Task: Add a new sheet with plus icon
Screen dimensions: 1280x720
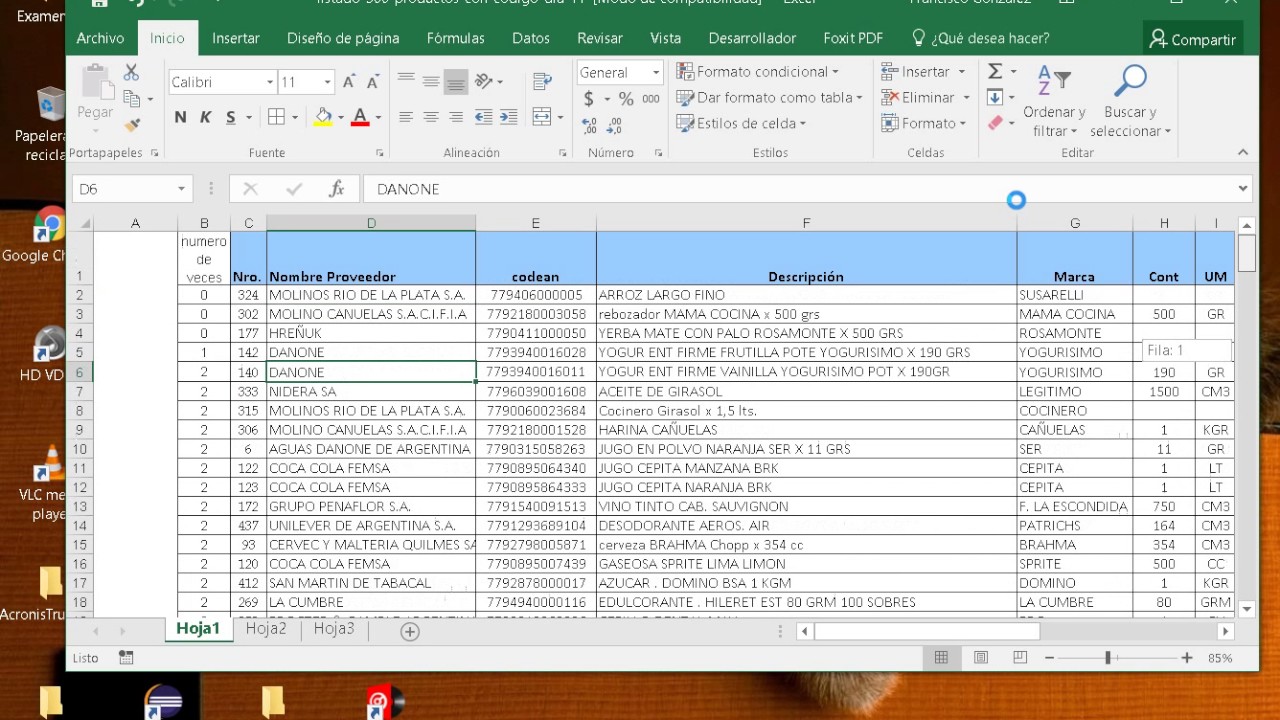Action: click(410, 632)
